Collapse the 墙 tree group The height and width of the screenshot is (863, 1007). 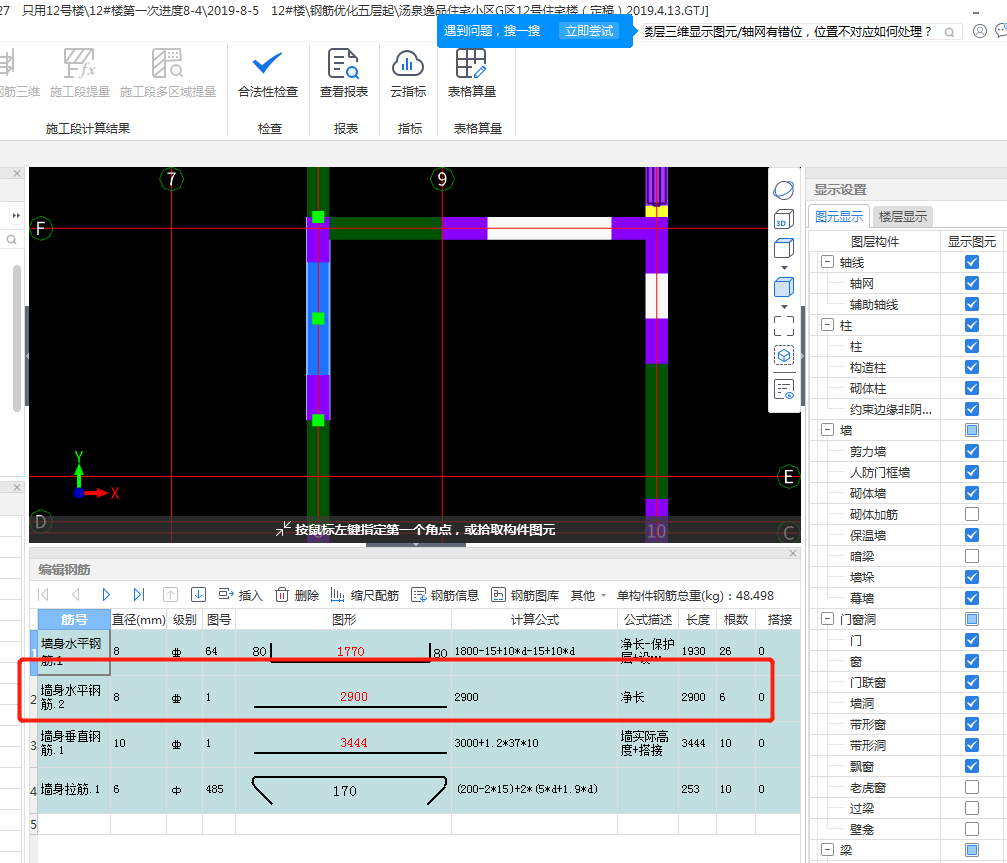(827, 430)
